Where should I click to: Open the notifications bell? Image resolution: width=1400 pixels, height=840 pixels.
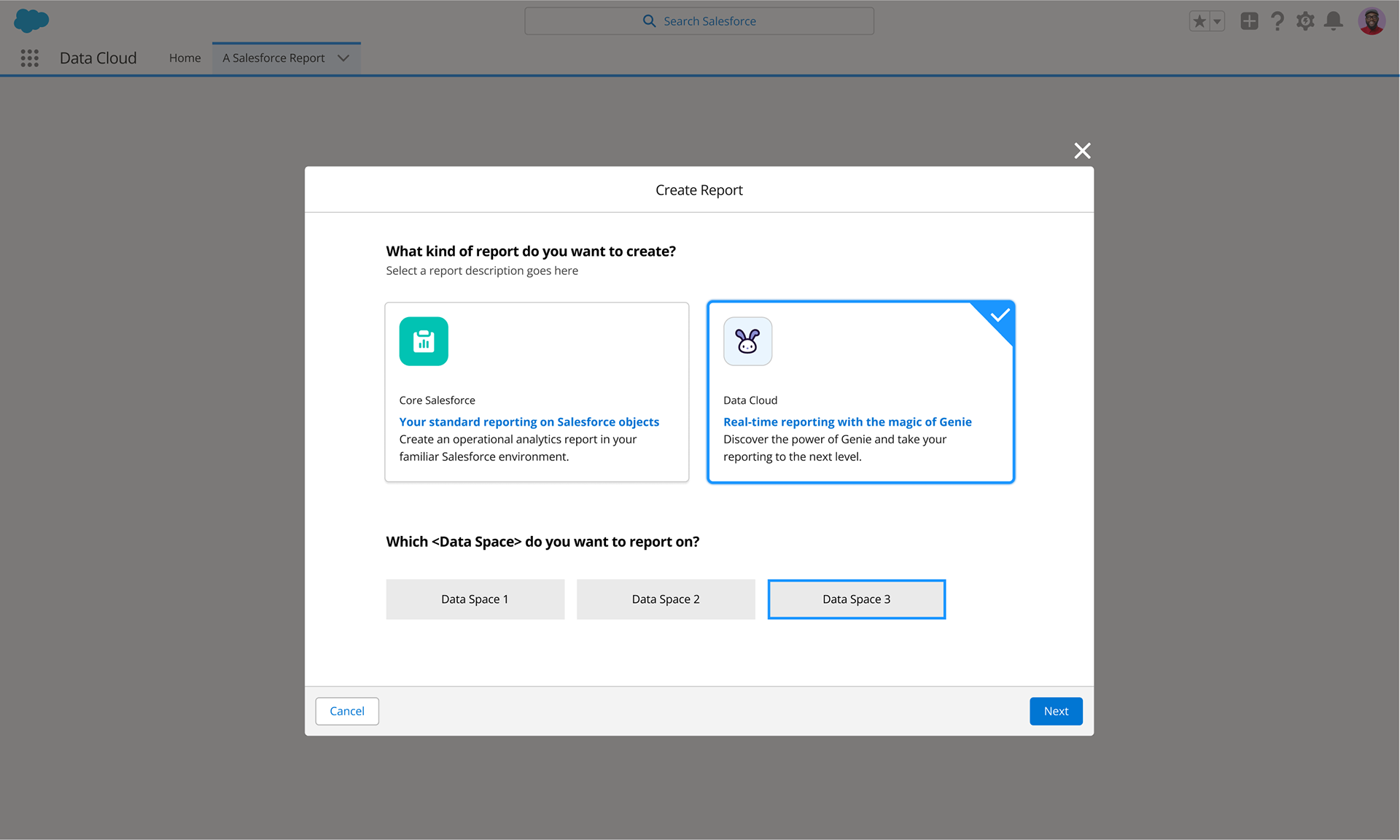pyautogui.click(x=1334, y=21)
